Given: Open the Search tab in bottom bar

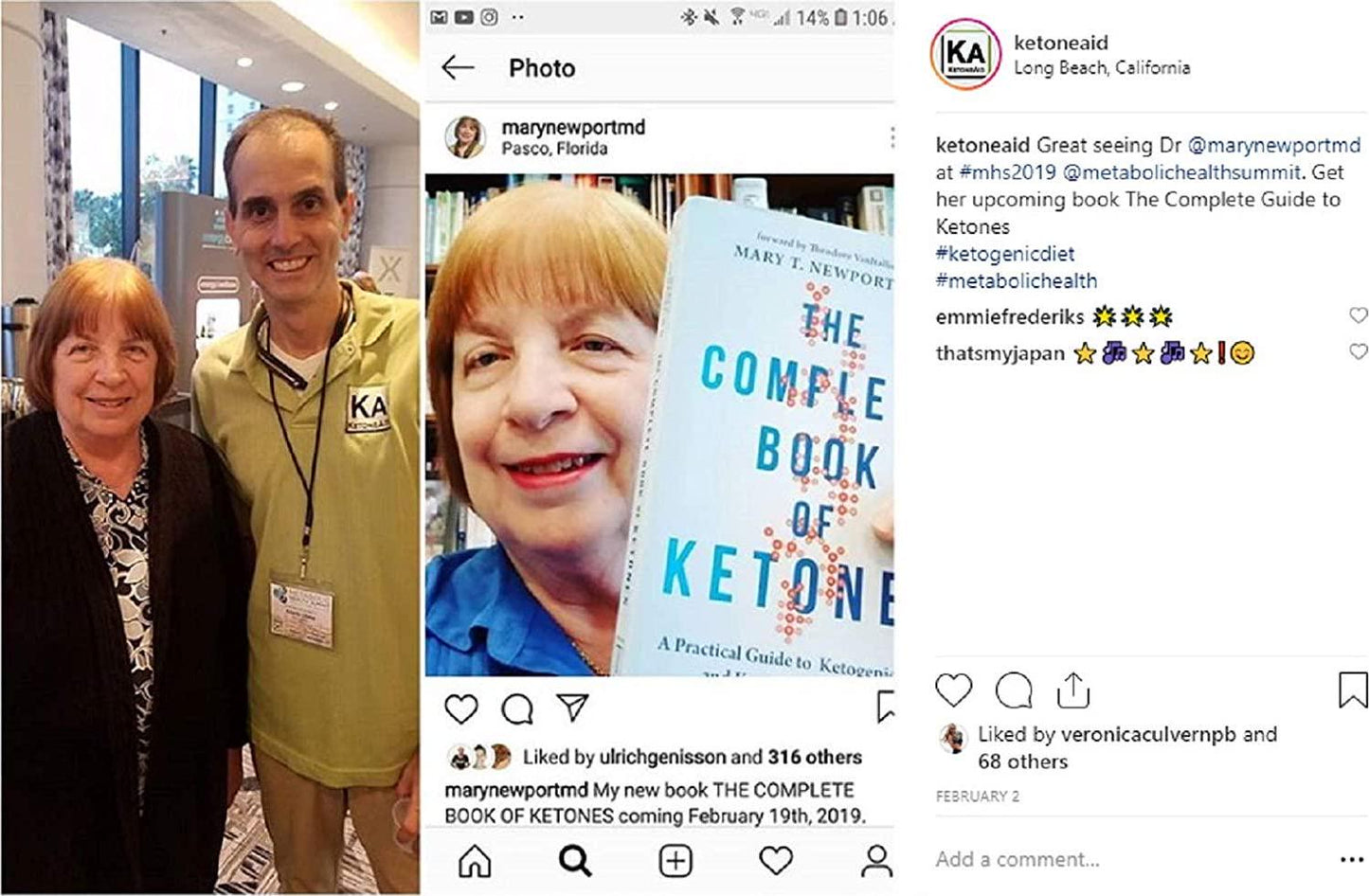Looking at the screenshot, I should [575, 860].
